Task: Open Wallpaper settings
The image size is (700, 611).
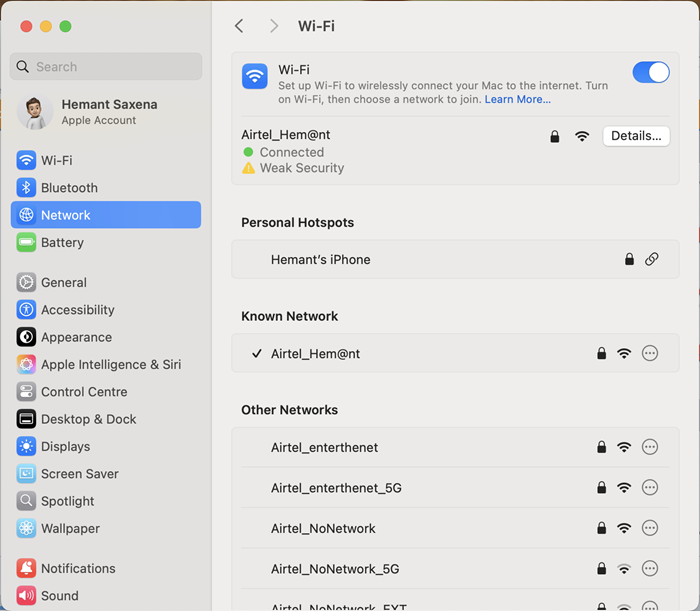Action: click(106, 528)
